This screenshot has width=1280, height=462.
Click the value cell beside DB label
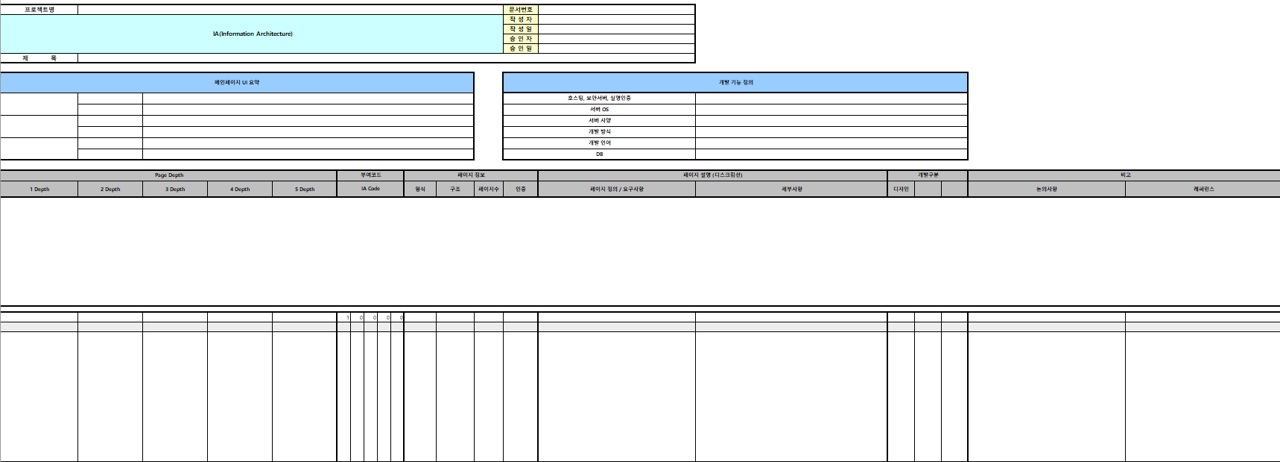click(831, 154)
